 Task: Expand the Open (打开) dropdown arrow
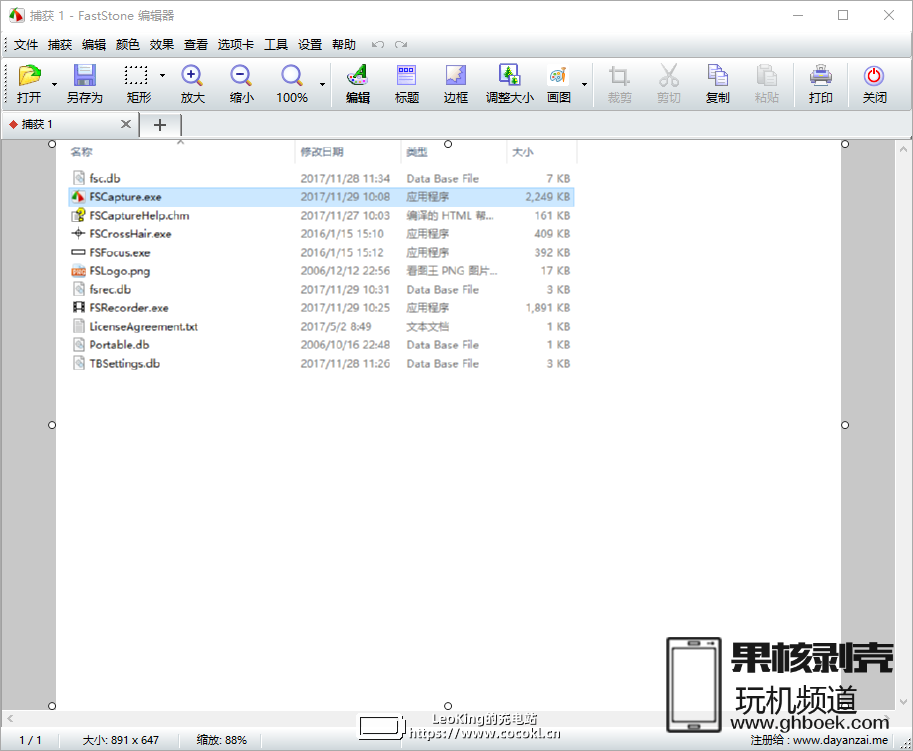[x=54, y=84]
